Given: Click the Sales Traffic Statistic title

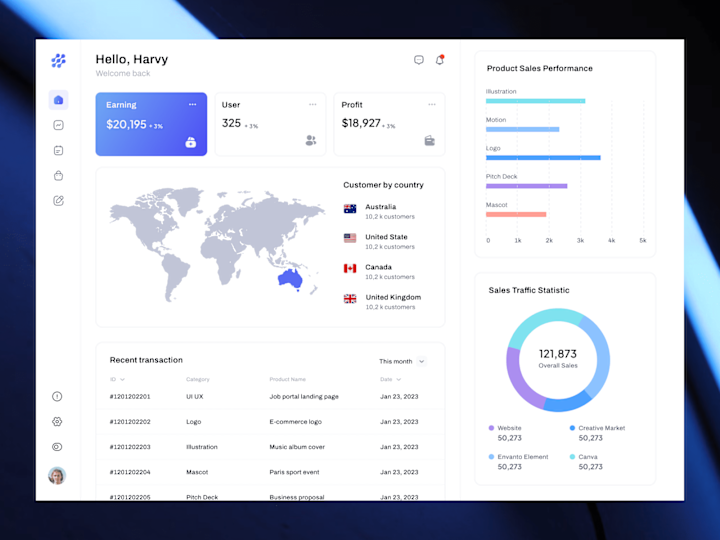Looking at the screenshot, I should pos(529,290).
